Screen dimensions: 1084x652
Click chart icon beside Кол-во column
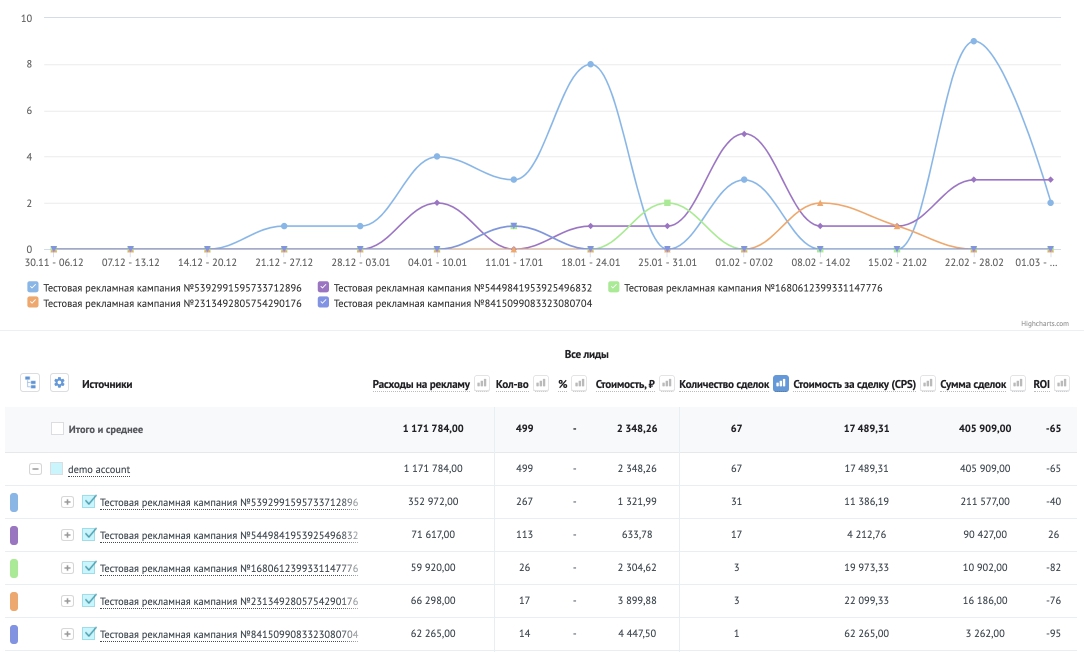541,383
